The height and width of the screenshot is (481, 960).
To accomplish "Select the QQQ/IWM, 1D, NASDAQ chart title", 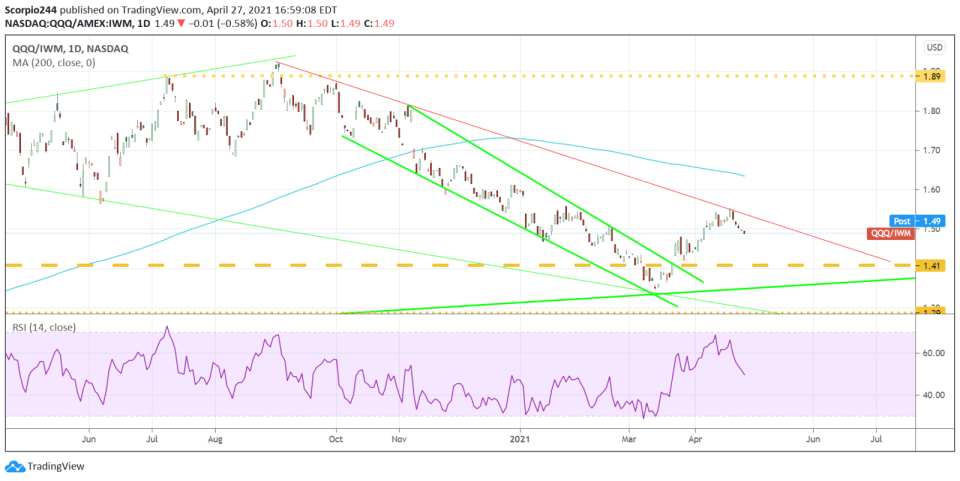I will (69, 51).
